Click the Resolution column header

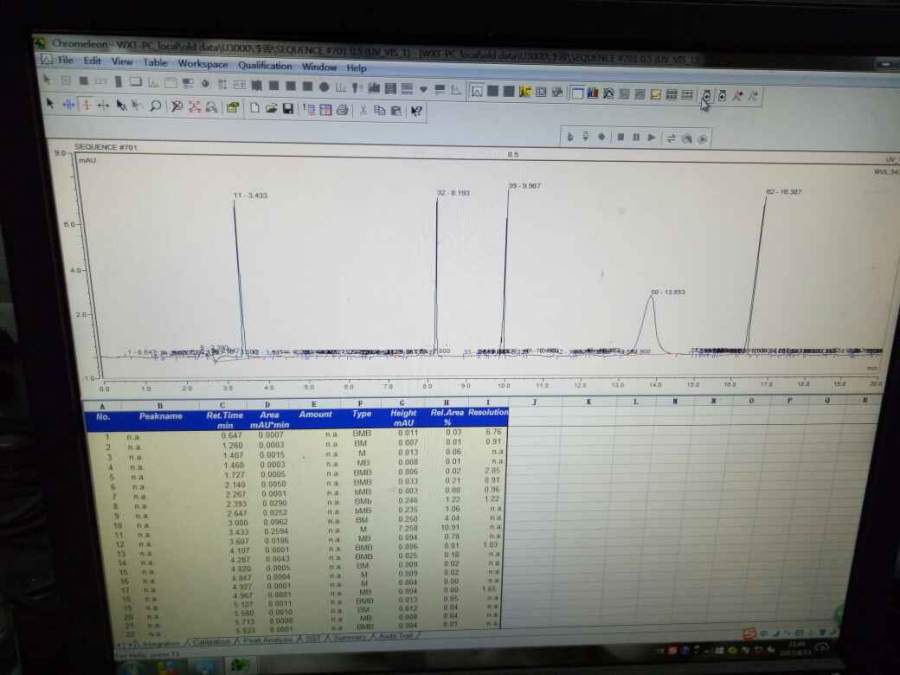point(488,412)
